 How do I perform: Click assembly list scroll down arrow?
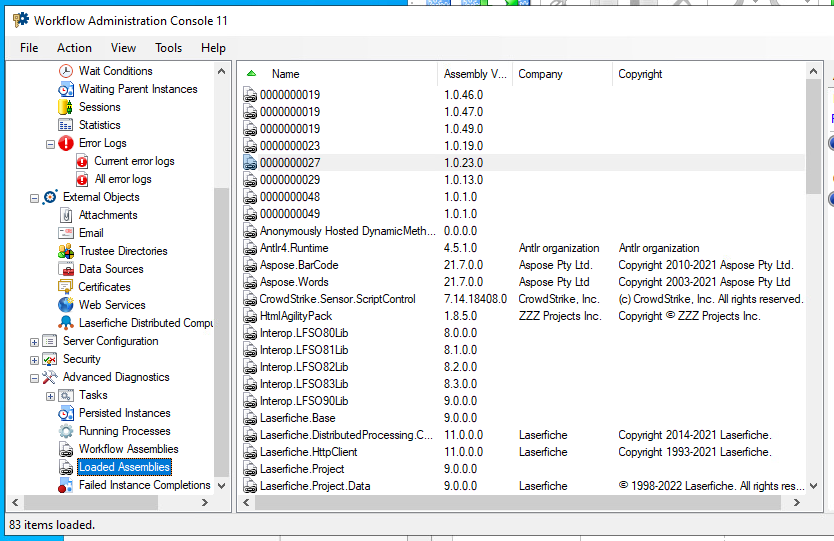(813, 486)
